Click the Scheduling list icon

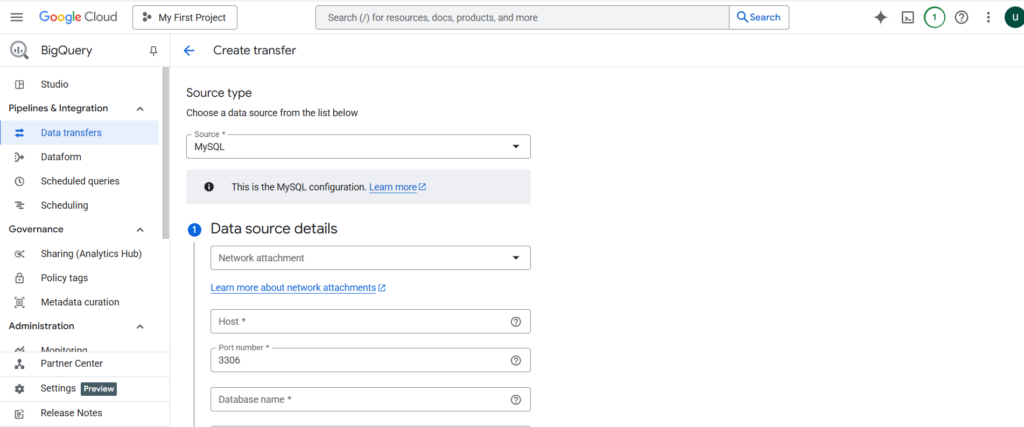20,205
